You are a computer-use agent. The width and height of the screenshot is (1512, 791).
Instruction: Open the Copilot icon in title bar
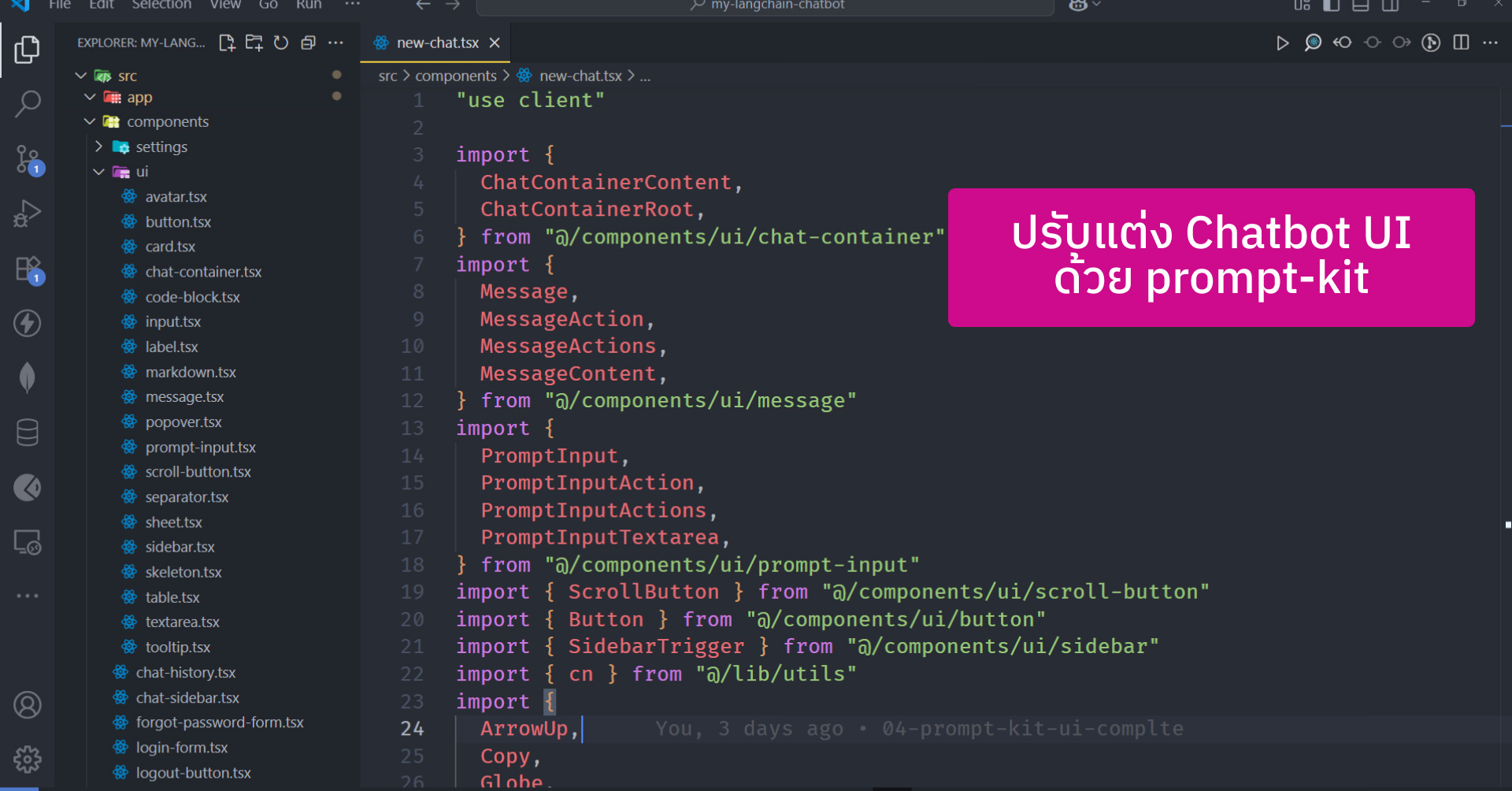click(1078, 5)
